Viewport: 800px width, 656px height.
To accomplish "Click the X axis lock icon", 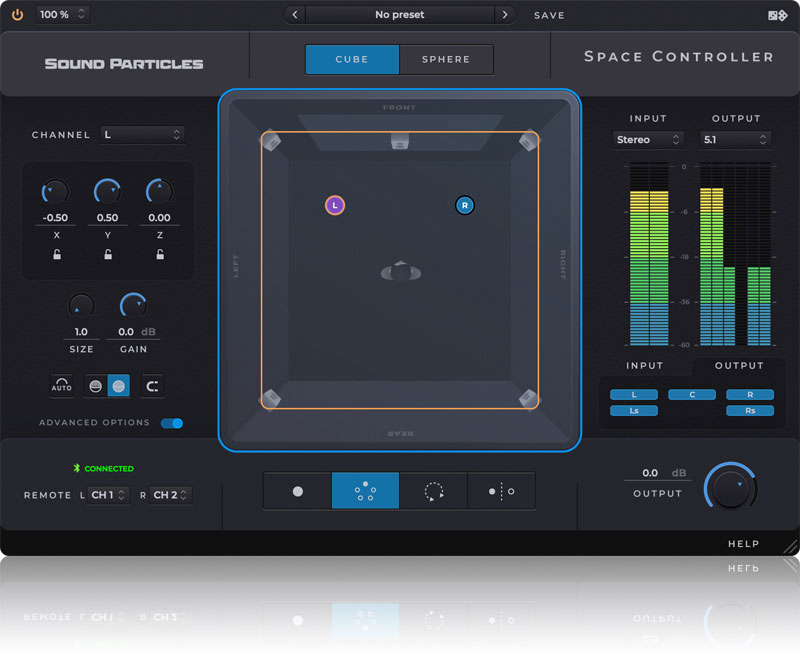I will [56, 255].
